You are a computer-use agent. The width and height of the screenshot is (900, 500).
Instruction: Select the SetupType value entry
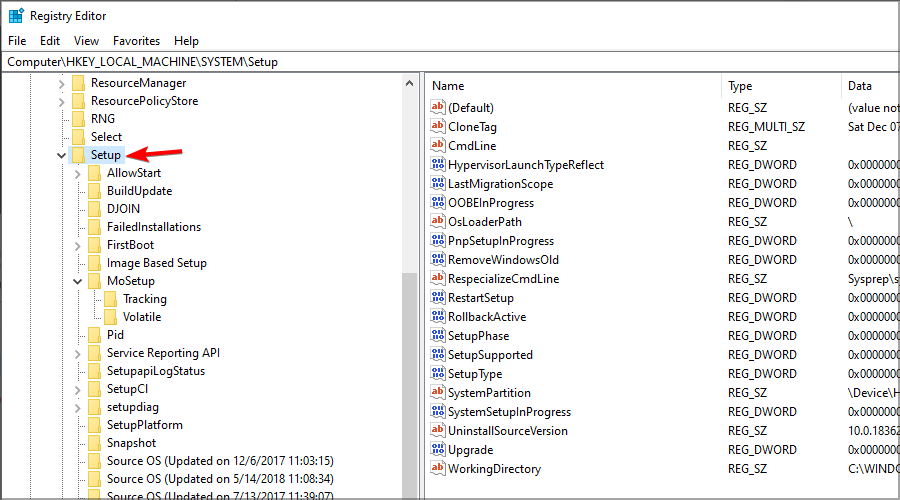pyautogui.click(x=475, y=374)
